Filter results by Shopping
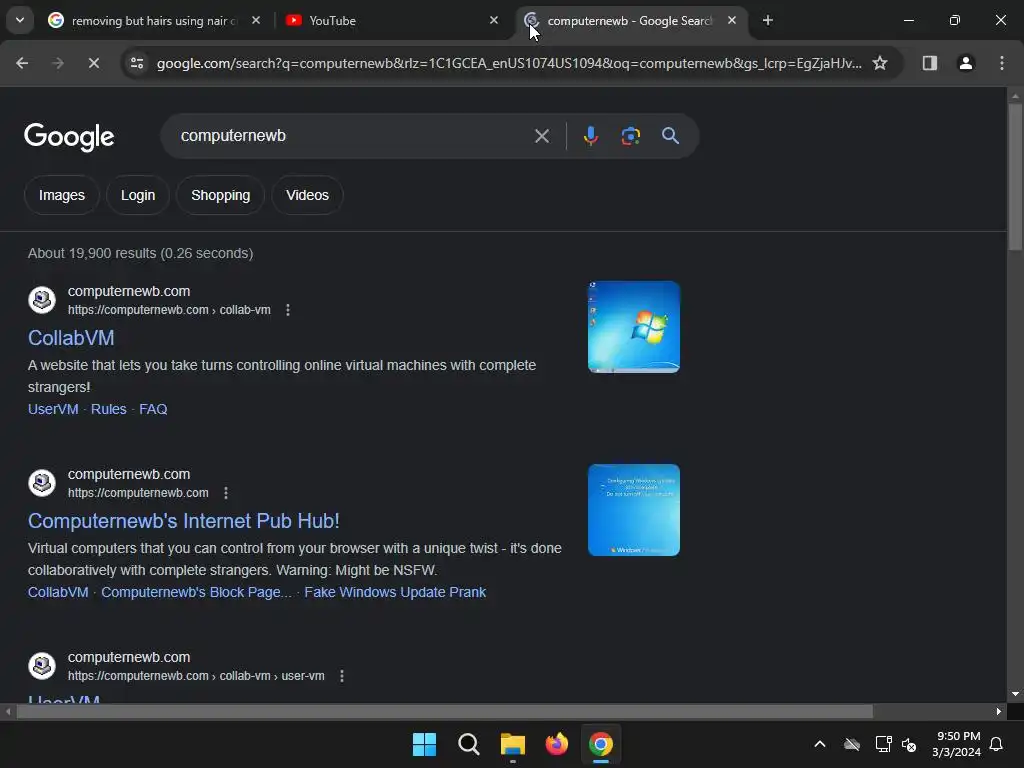This screenshot has height=768, width=1024. tap(221, 195)
